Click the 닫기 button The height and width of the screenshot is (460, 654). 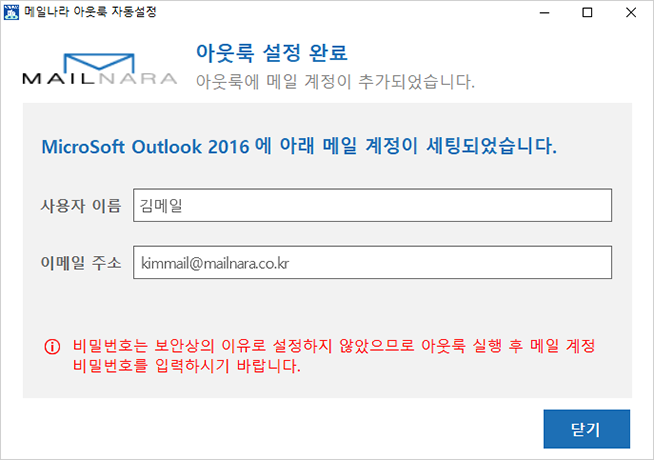(586, 429)
